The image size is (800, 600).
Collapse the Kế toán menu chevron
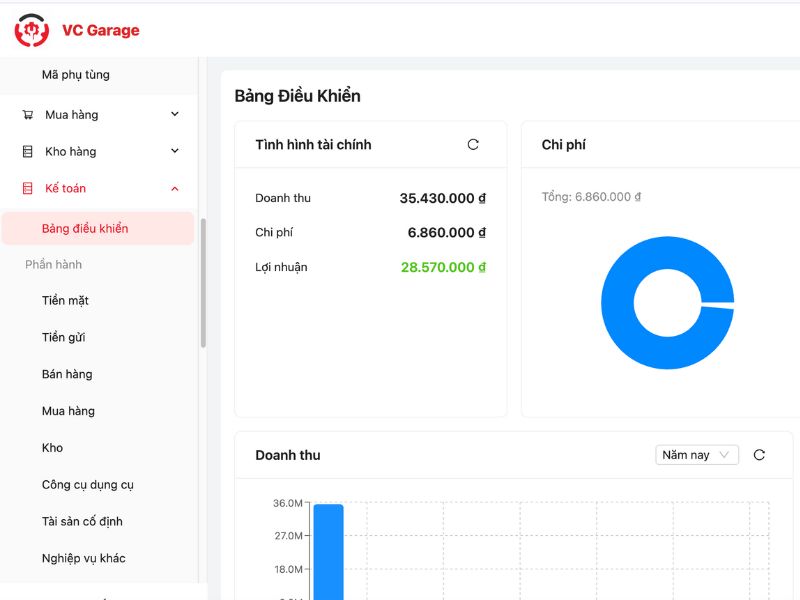tap(175, 189)
